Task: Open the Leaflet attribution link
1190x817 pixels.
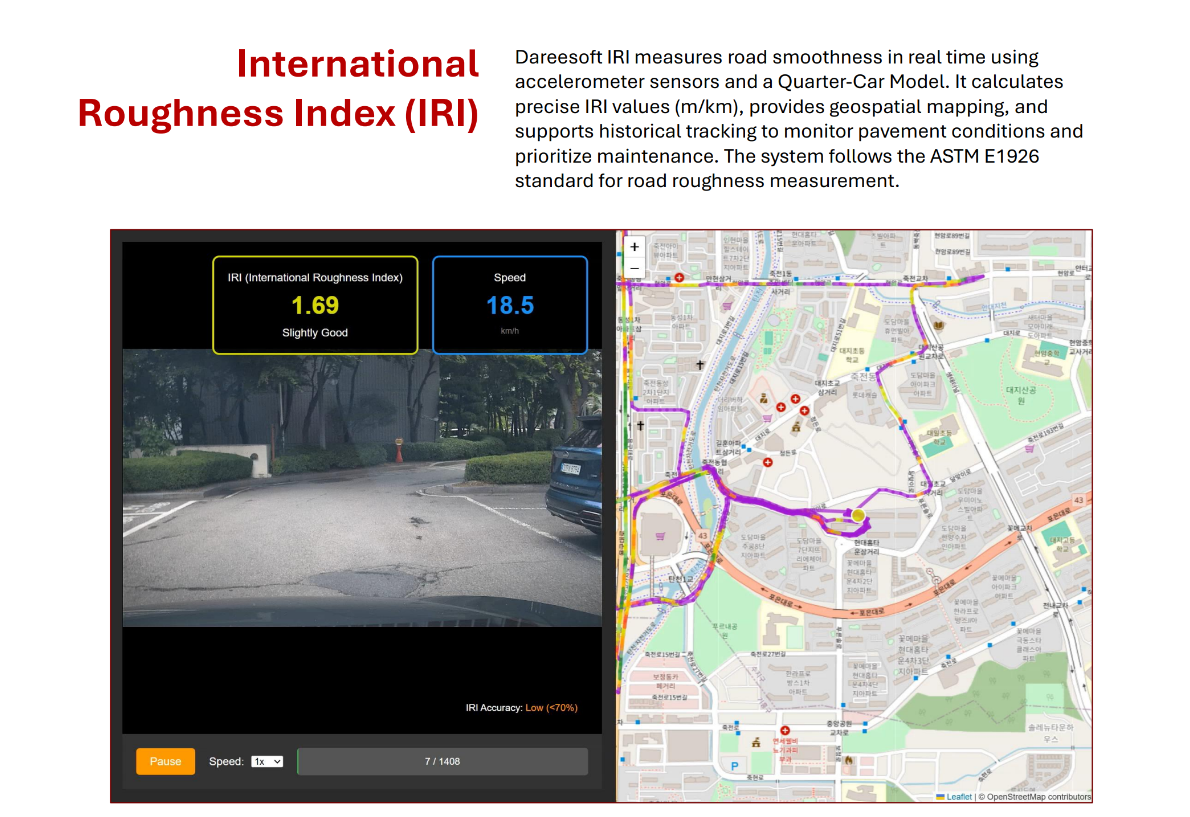Action: (959, 797)
